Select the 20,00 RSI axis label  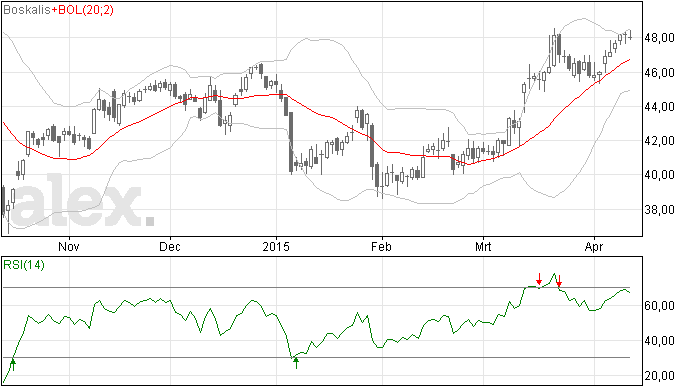tap(659, 376)
